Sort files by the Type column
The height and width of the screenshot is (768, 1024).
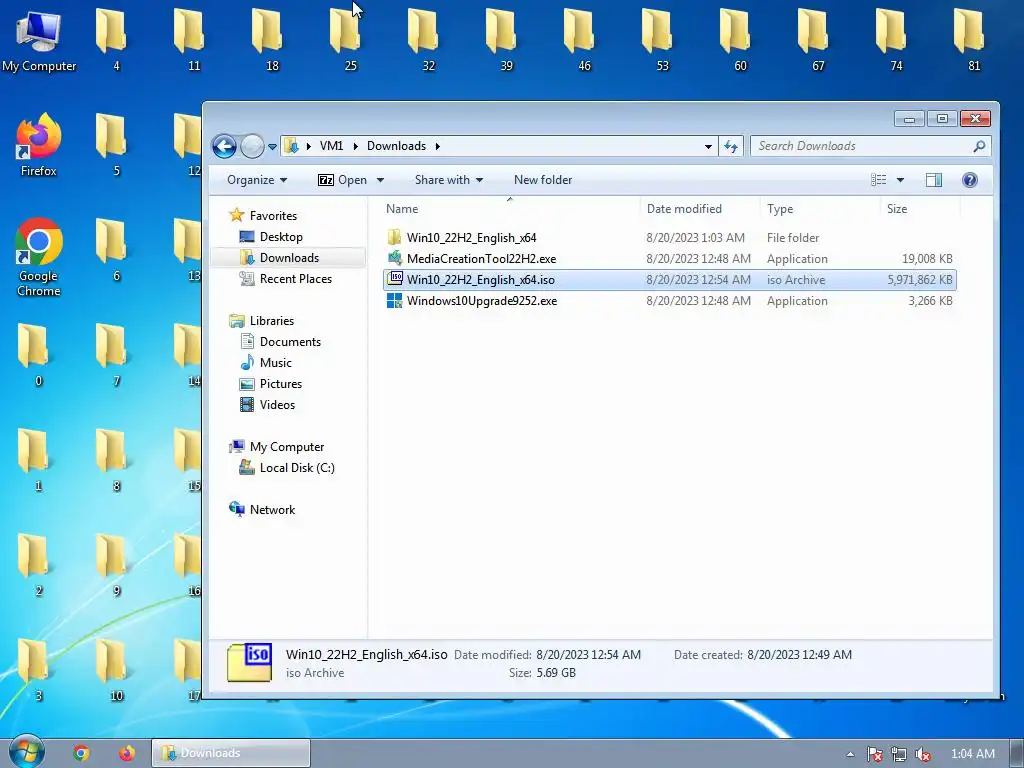780,209
